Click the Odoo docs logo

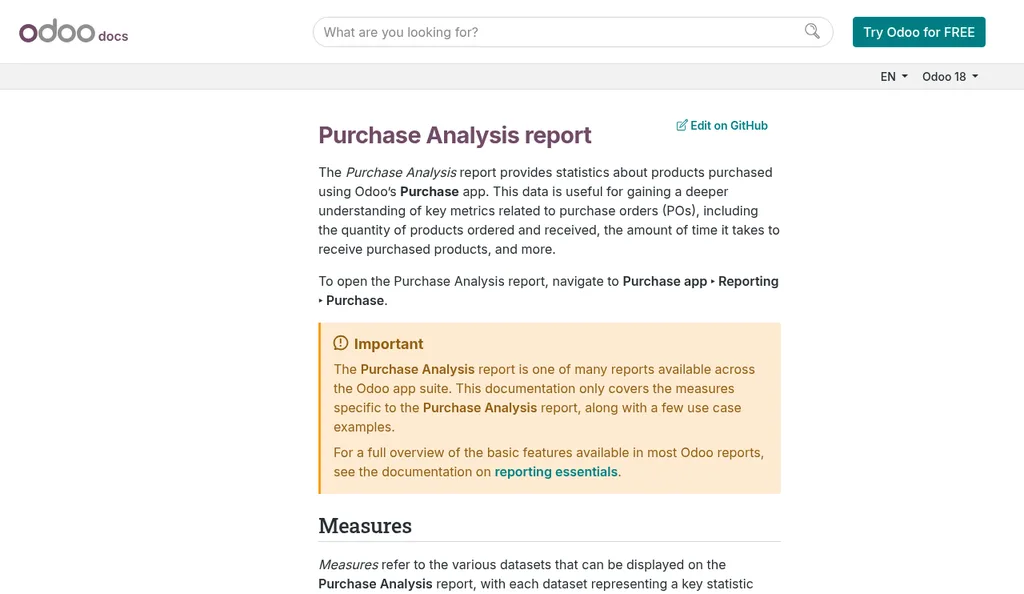pyautogui.click(x=73, y=31)
